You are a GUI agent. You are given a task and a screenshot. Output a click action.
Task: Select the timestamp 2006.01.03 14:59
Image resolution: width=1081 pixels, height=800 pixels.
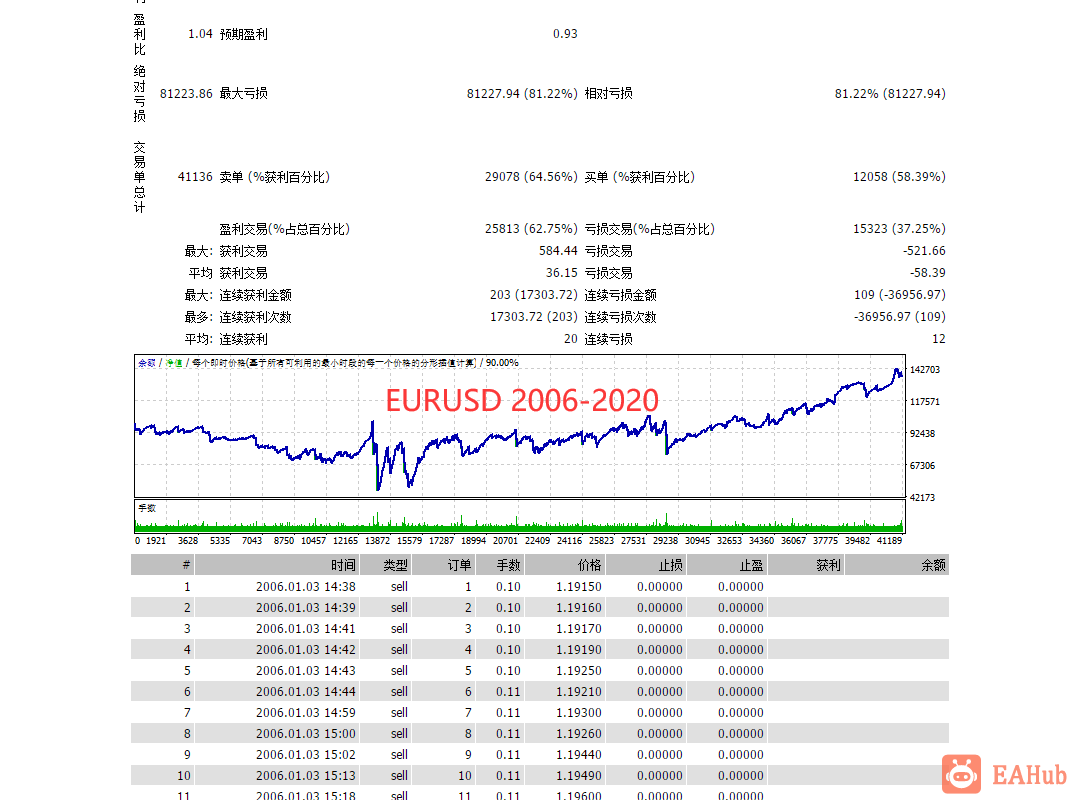click(305, 712)
